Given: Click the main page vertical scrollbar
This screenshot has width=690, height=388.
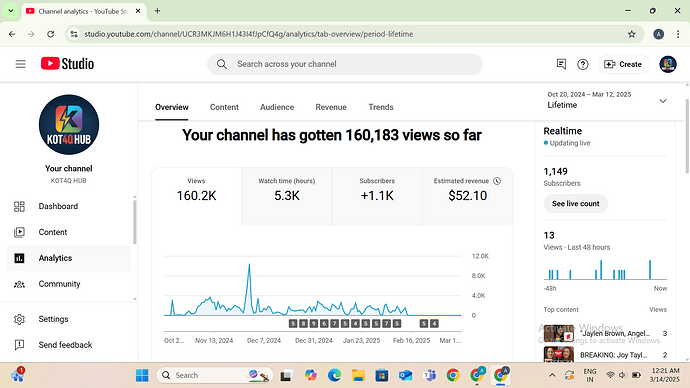Looking at the screenshot, I should tap(687, 136).
